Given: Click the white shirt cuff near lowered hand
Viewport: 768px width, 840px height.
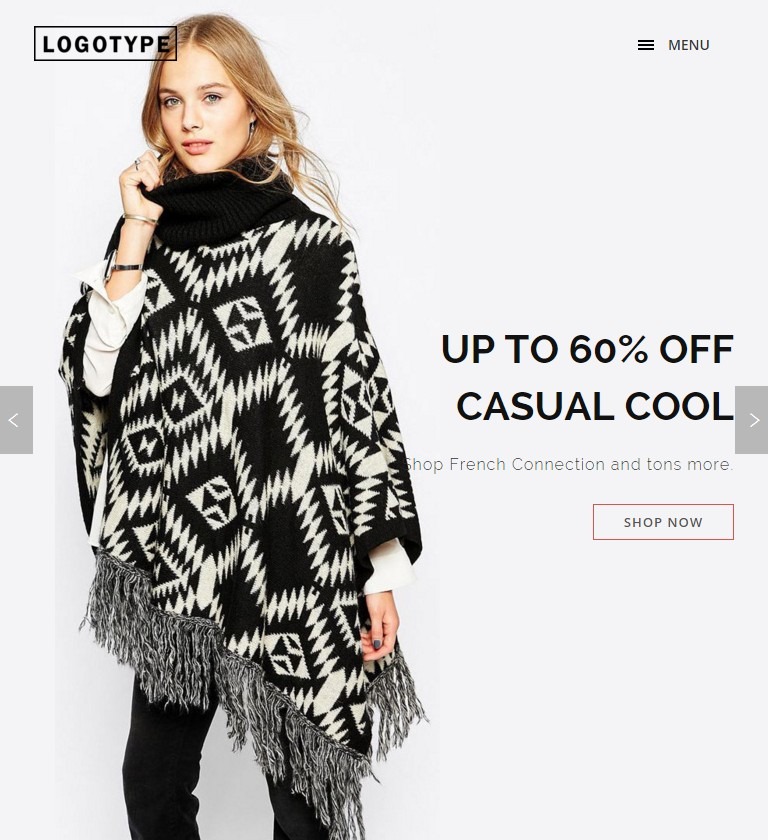Looking at the screenshot, I should pyautogui.click(x=390, y=571).
